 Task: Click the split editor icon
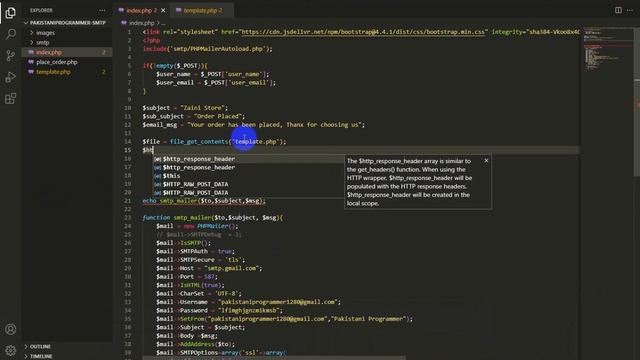(x=618, y=10)
